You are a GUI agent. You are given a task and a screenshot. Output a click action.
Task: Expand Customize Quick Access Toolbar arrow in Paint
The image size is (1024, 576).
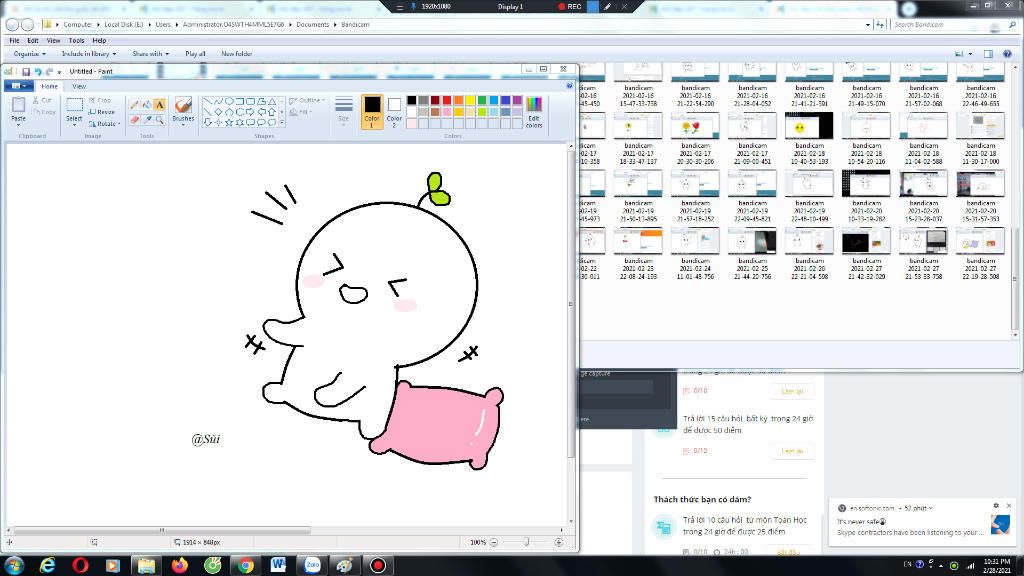pos(59,72)
